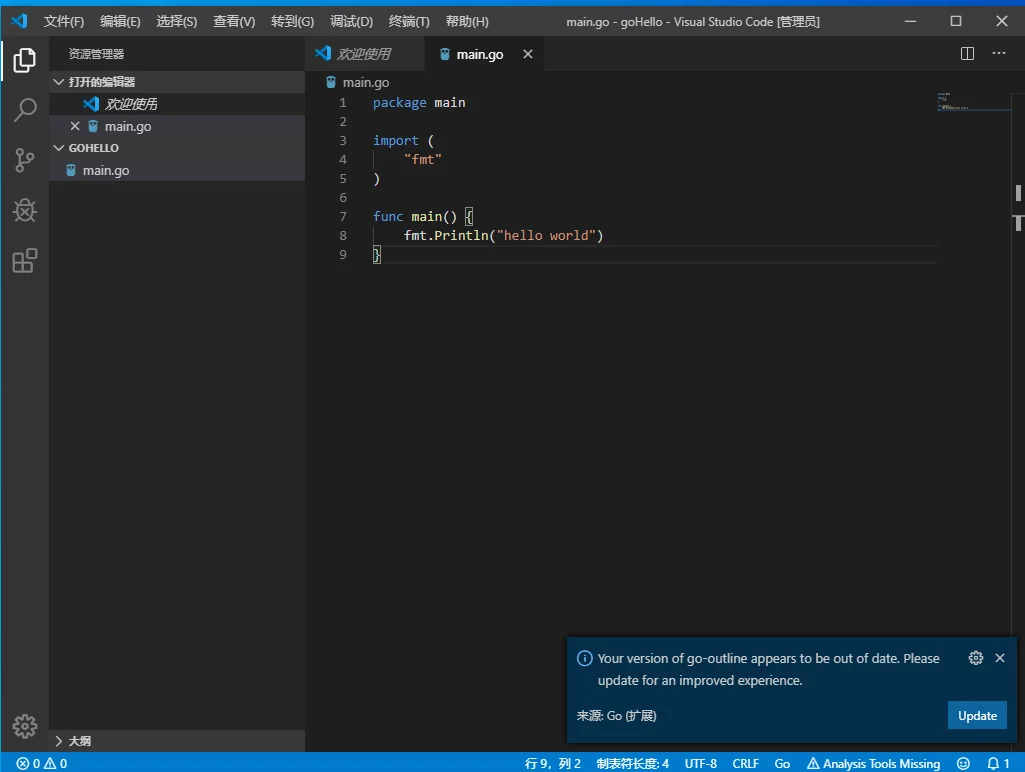1025x772 pixels.
Task: Open the Explorer view in activity bar
Action: pos(24,60)
